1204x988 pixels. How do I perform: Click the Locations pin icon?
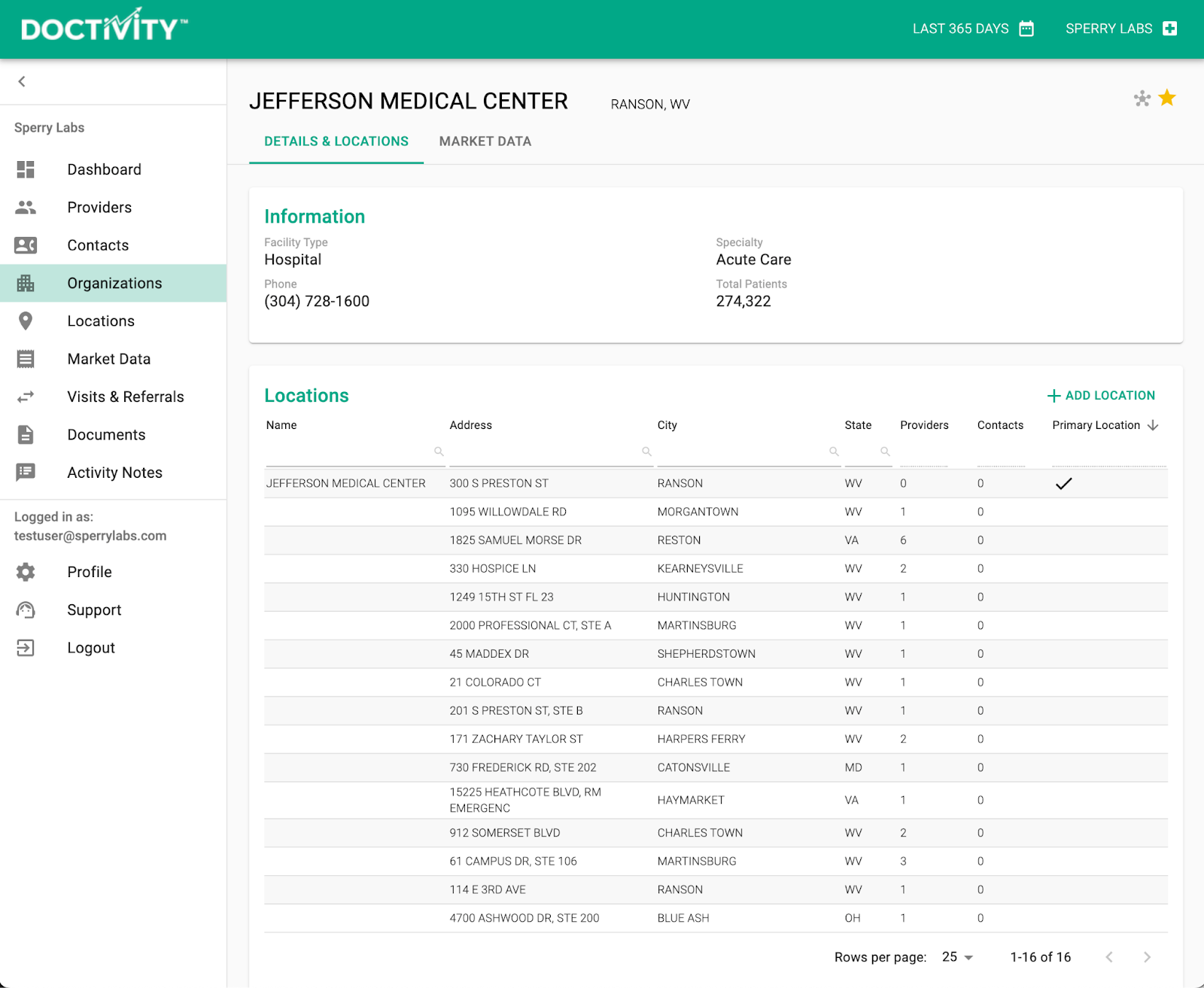coord(26,321)
